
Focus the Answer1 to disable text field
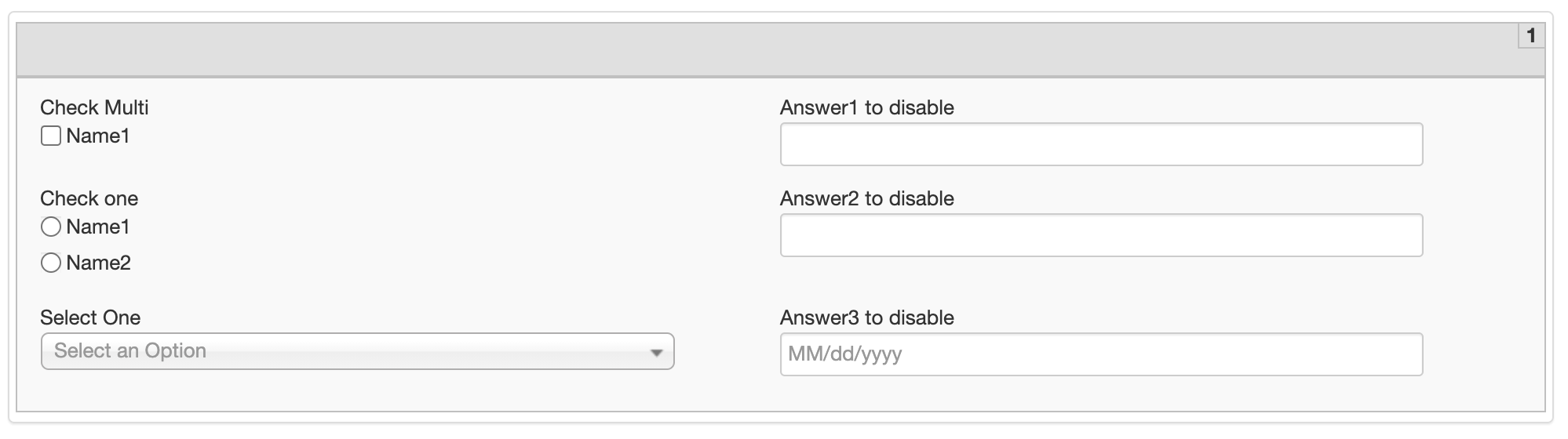point(1101,144)
